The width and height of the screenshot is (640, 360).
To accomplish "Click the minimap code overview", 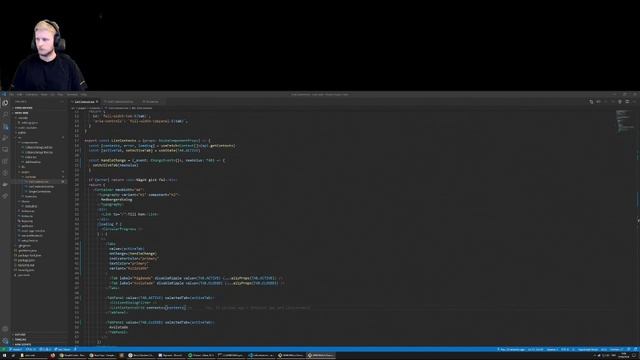I will pos(624,121).
